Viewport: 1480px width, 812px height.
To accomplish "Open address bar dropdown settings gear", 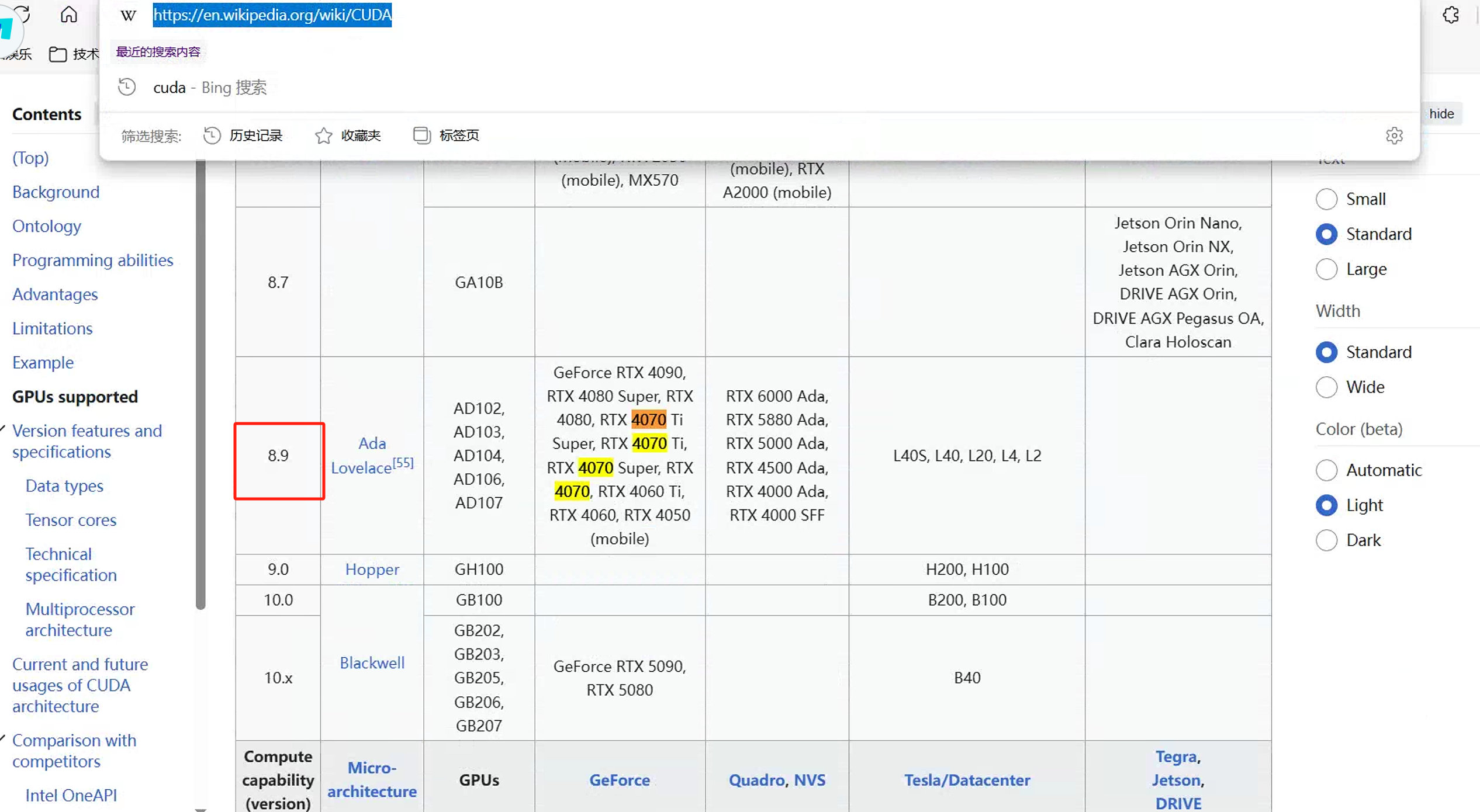I will coord(1395,136).
